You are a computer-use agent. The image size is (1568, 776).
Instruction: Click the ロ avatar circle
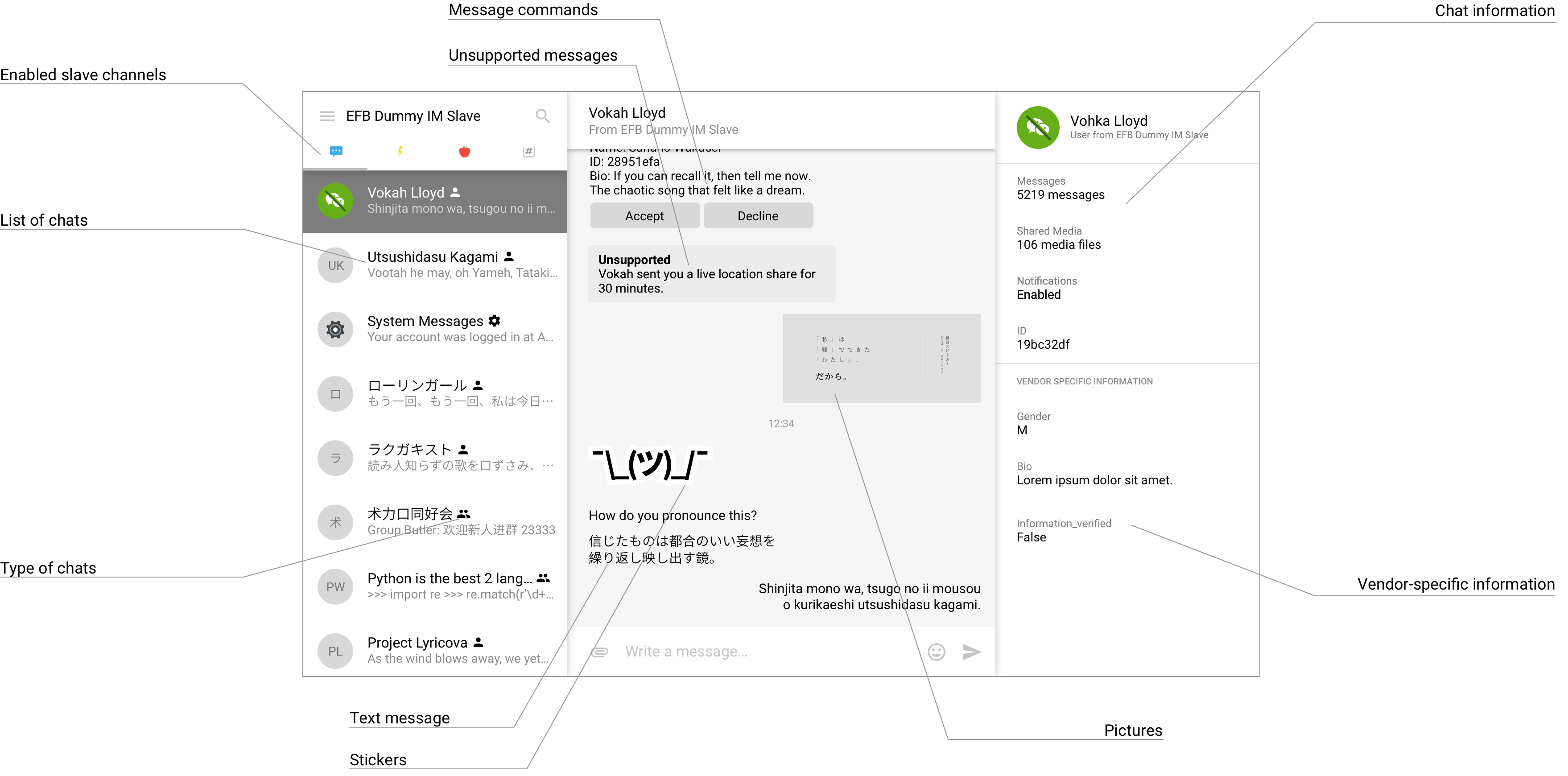coord(335,394)
